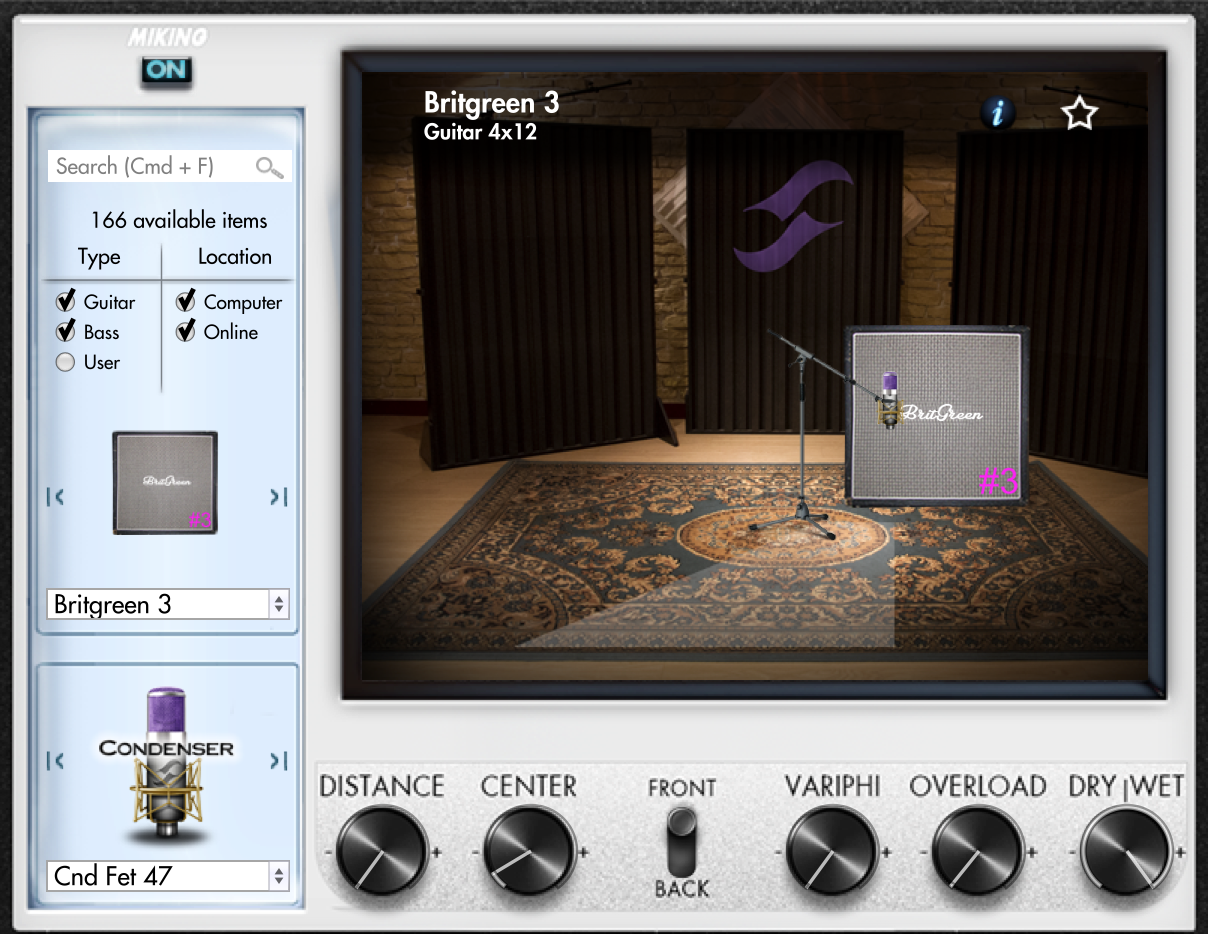Go to previous cabinet arrow
The width and height of the screenshot is (1208, 934).
(x=56, y=497)
